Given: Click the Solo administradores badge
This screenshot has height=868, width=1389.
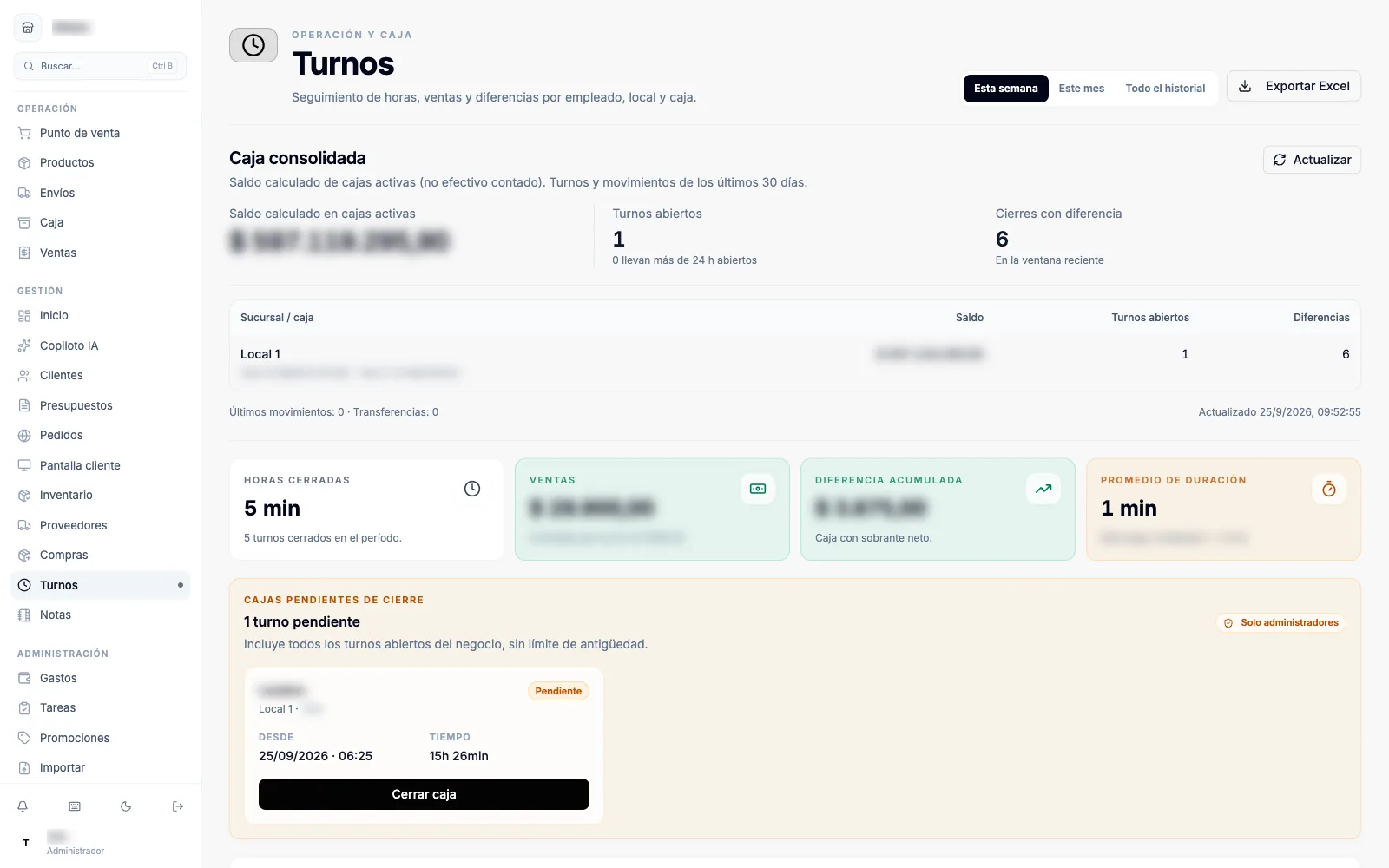Looking at the screenshot, I should tap(1280, 622).
